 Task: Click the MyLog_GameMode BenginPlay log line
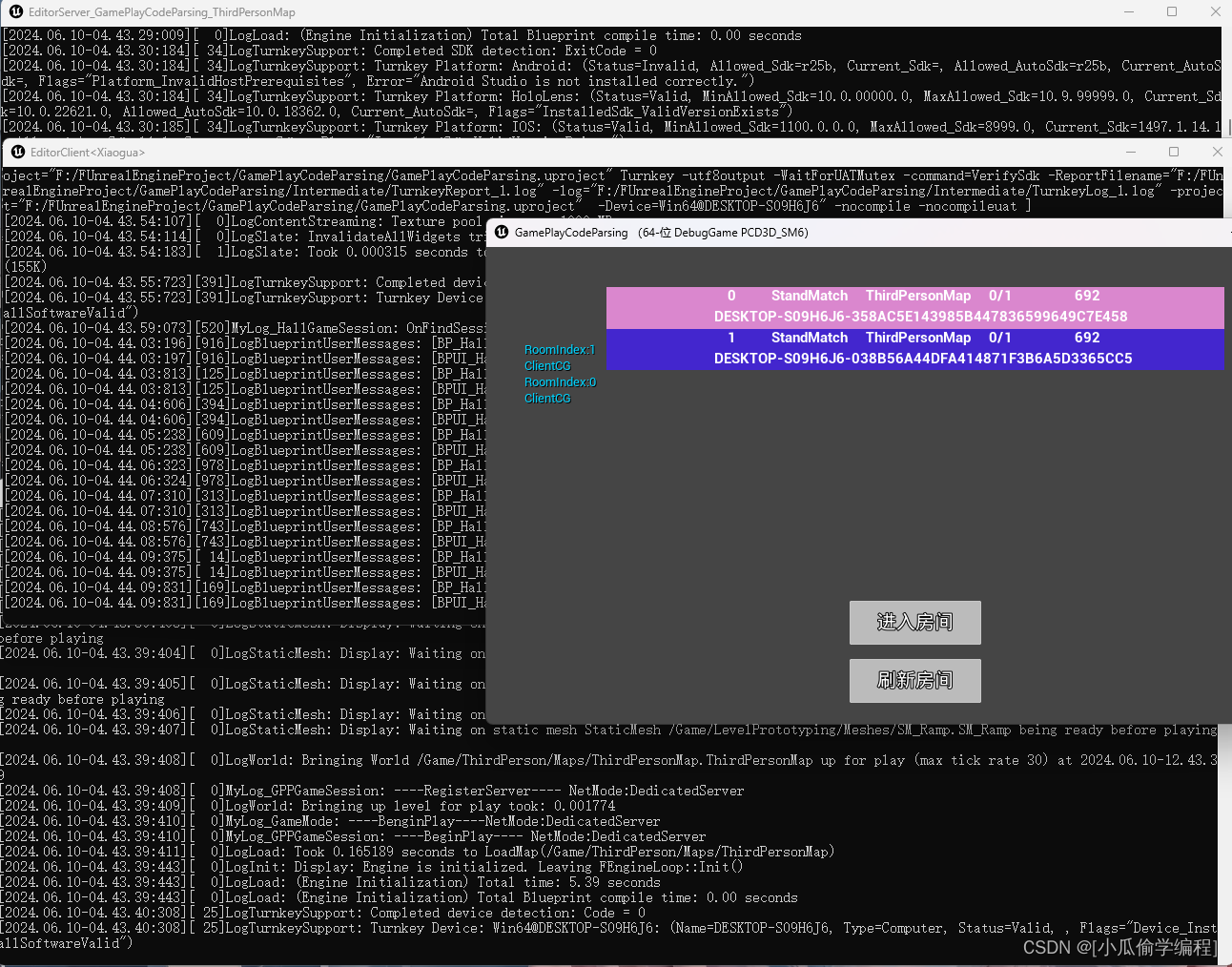coord(331,821)
